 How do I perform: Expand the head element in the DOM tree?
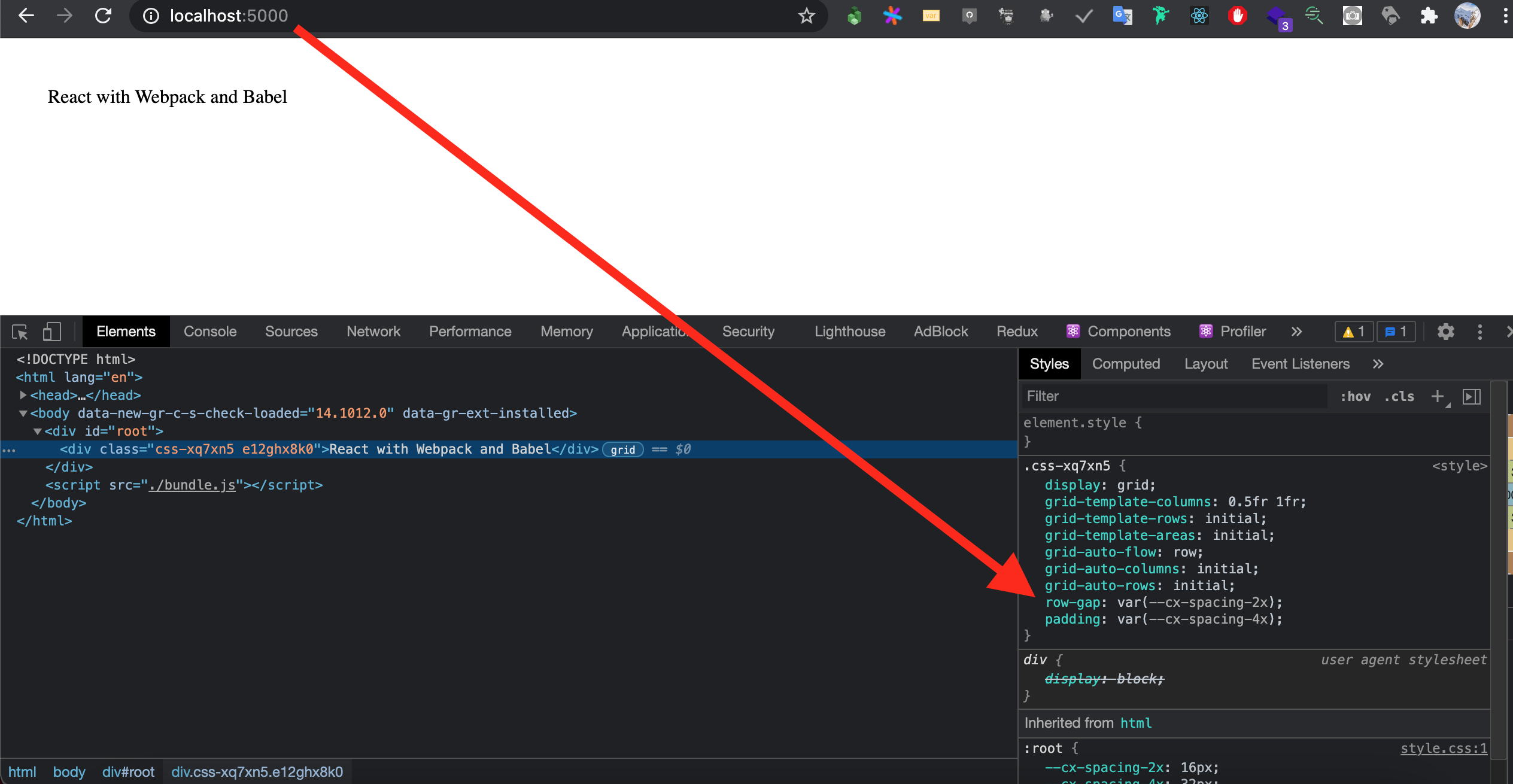tap(23, 395)
